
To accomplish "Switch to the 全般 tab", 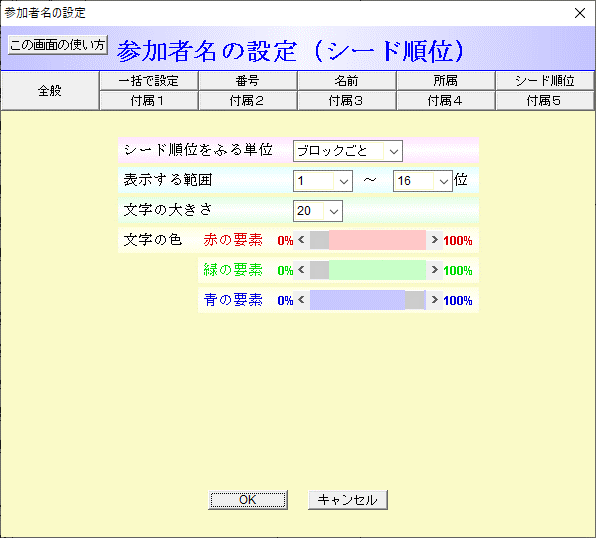I will [x=50, y=90].
